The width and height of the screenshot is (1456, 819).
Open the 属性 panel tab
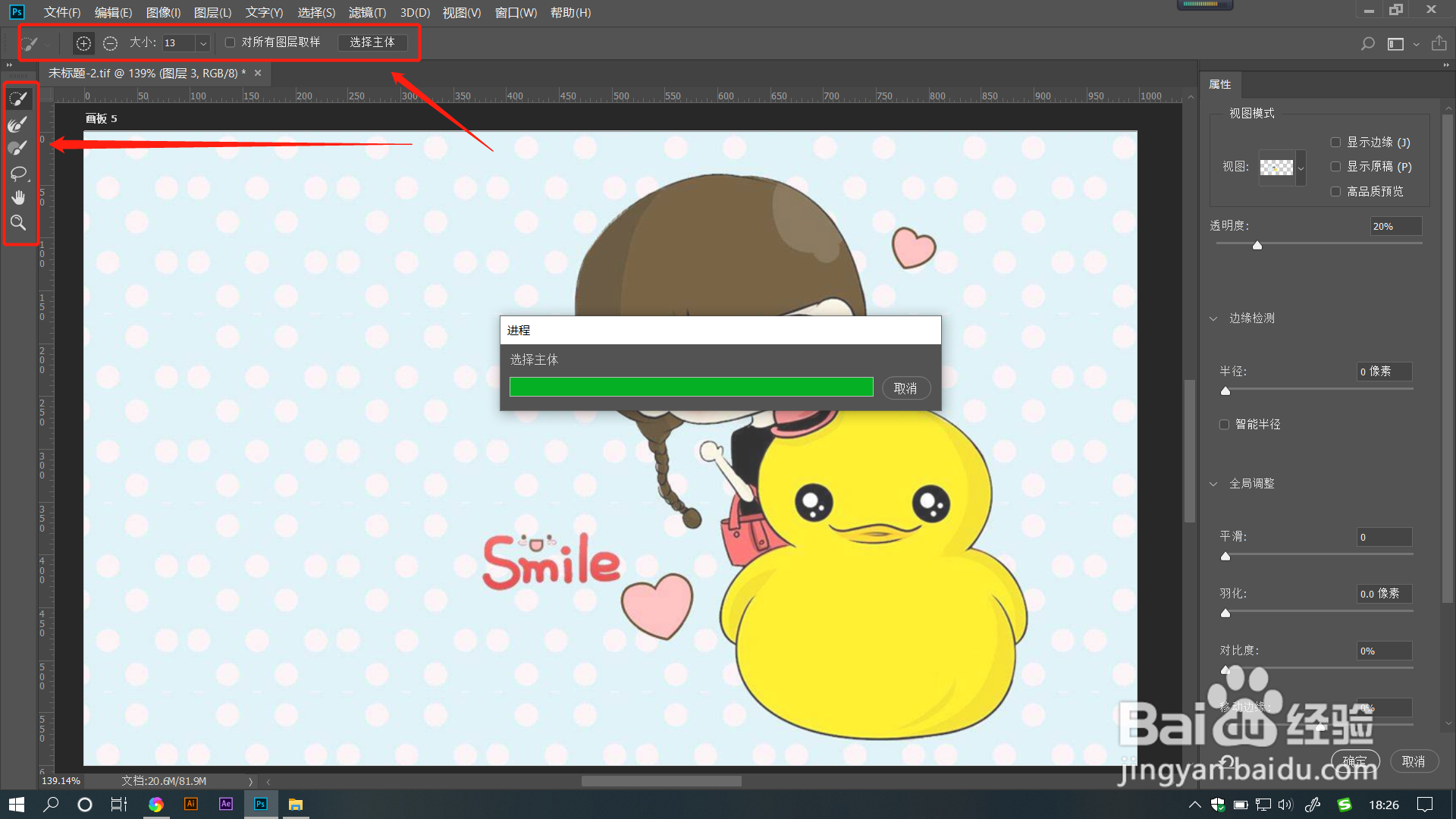[x=1220, y=84]
